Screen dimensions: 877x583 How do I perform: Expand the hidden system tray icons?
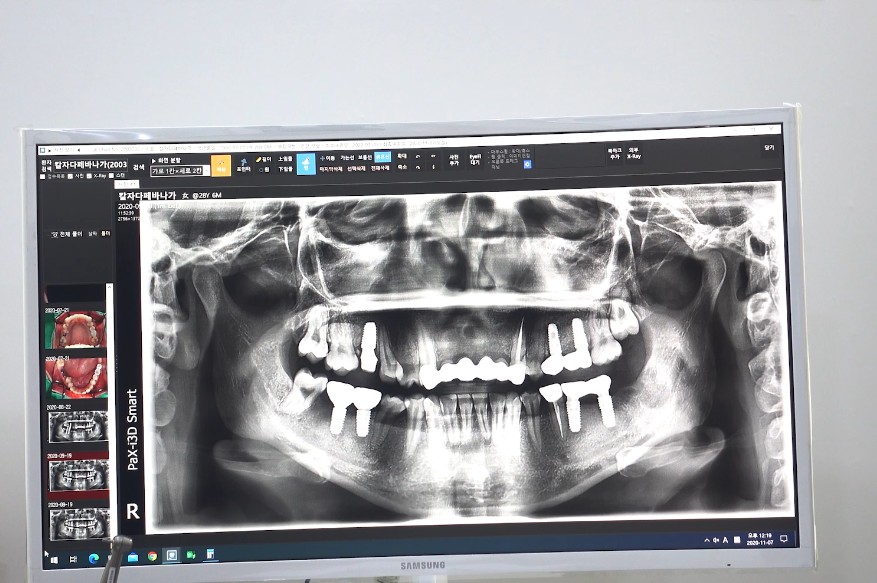[x=707, y=540]
